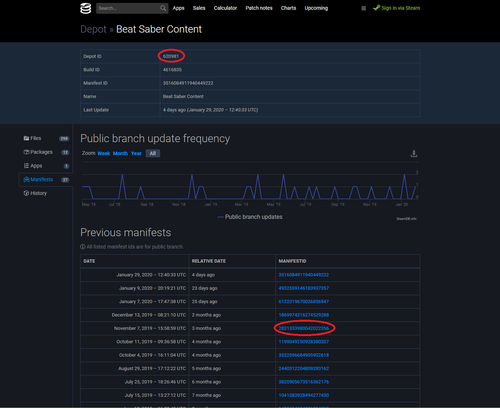This screenshot has height=408, width=500.
Task: Open manifest 4932559146183937357
Action: tap(304, 288)
